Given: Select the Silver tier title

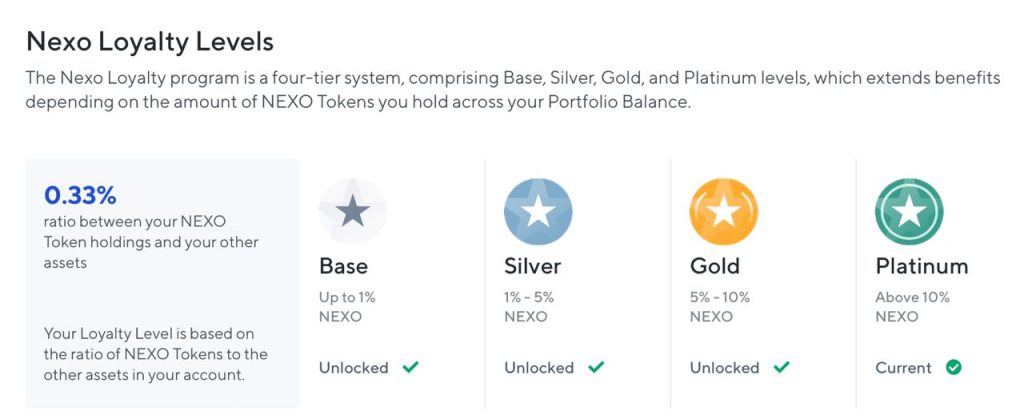Looking at the screenshot, I should point(532,266).
